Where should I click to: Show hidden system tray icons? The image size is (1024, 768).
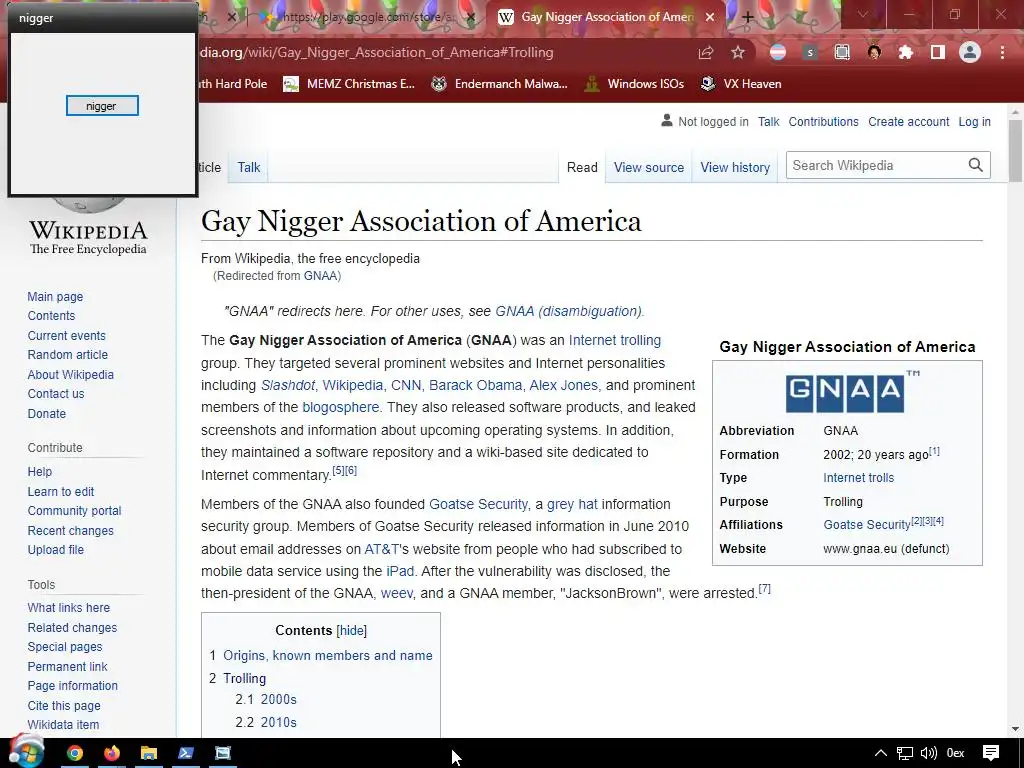881,754
